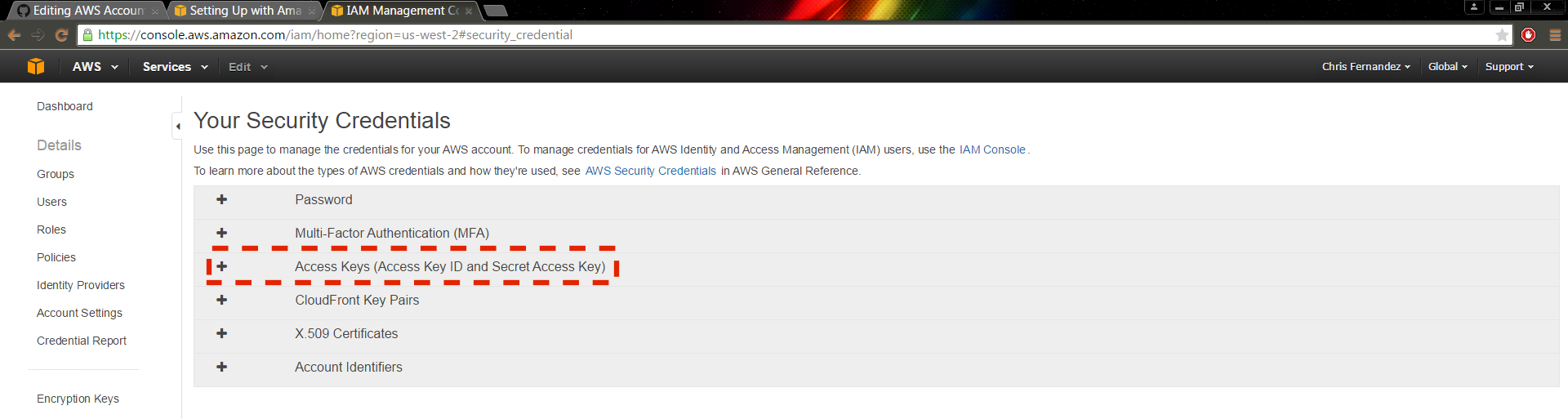Expand the Password section plus icon

[x=221, y=200]
